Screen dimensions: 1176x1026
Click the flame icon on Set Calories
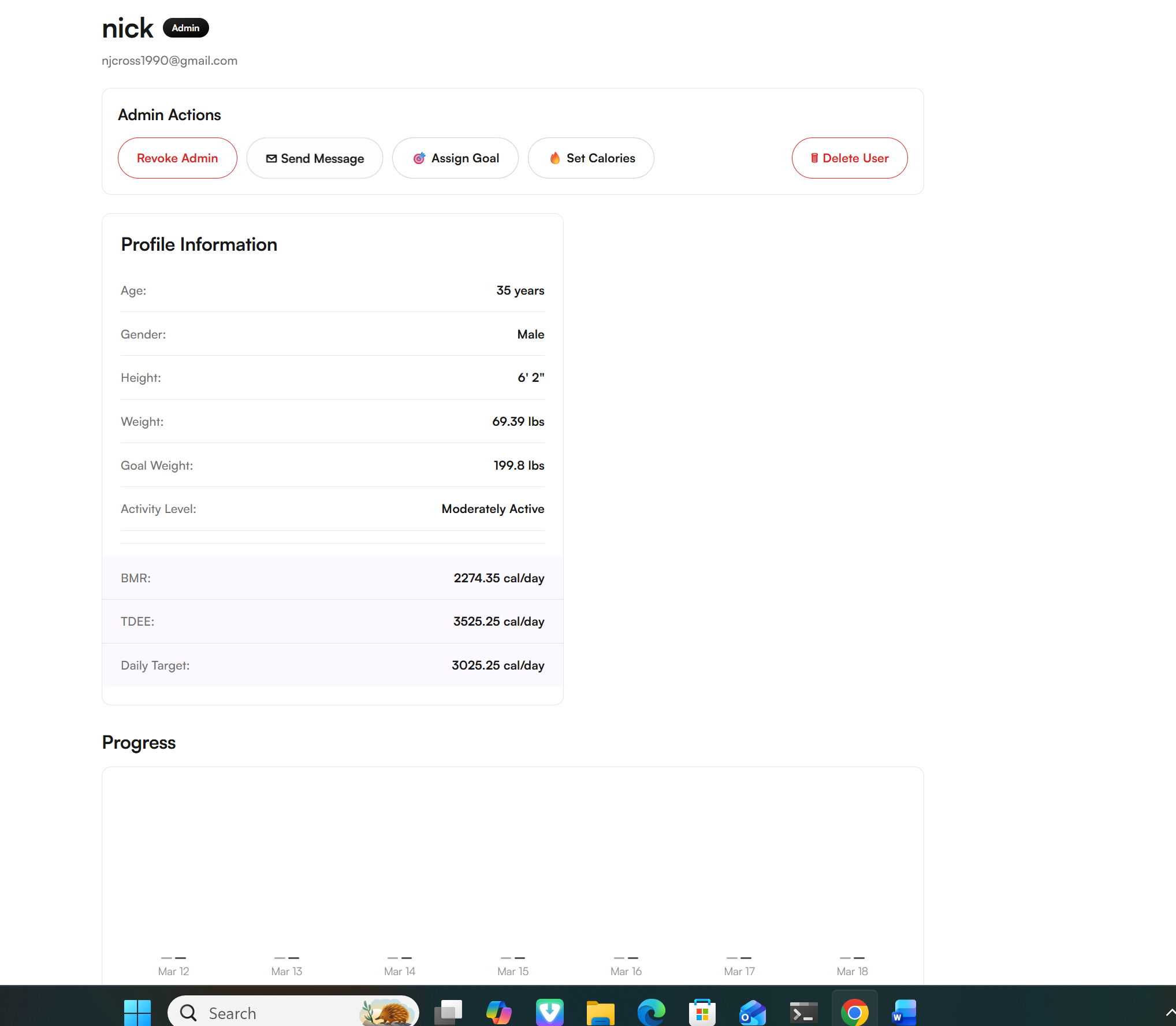[555, 158]
